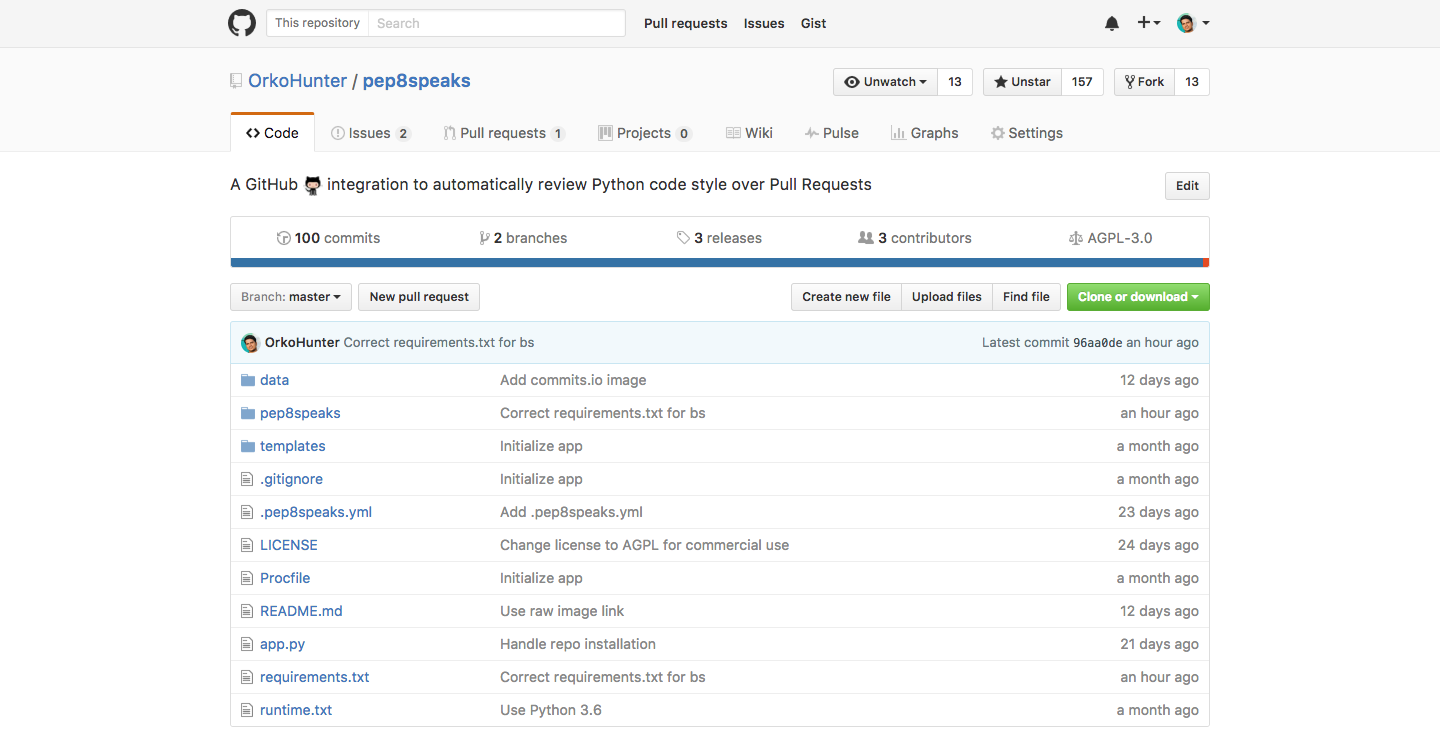Open the data folder icon
The width and height of the screenshot is (1440, 733).
247,379
